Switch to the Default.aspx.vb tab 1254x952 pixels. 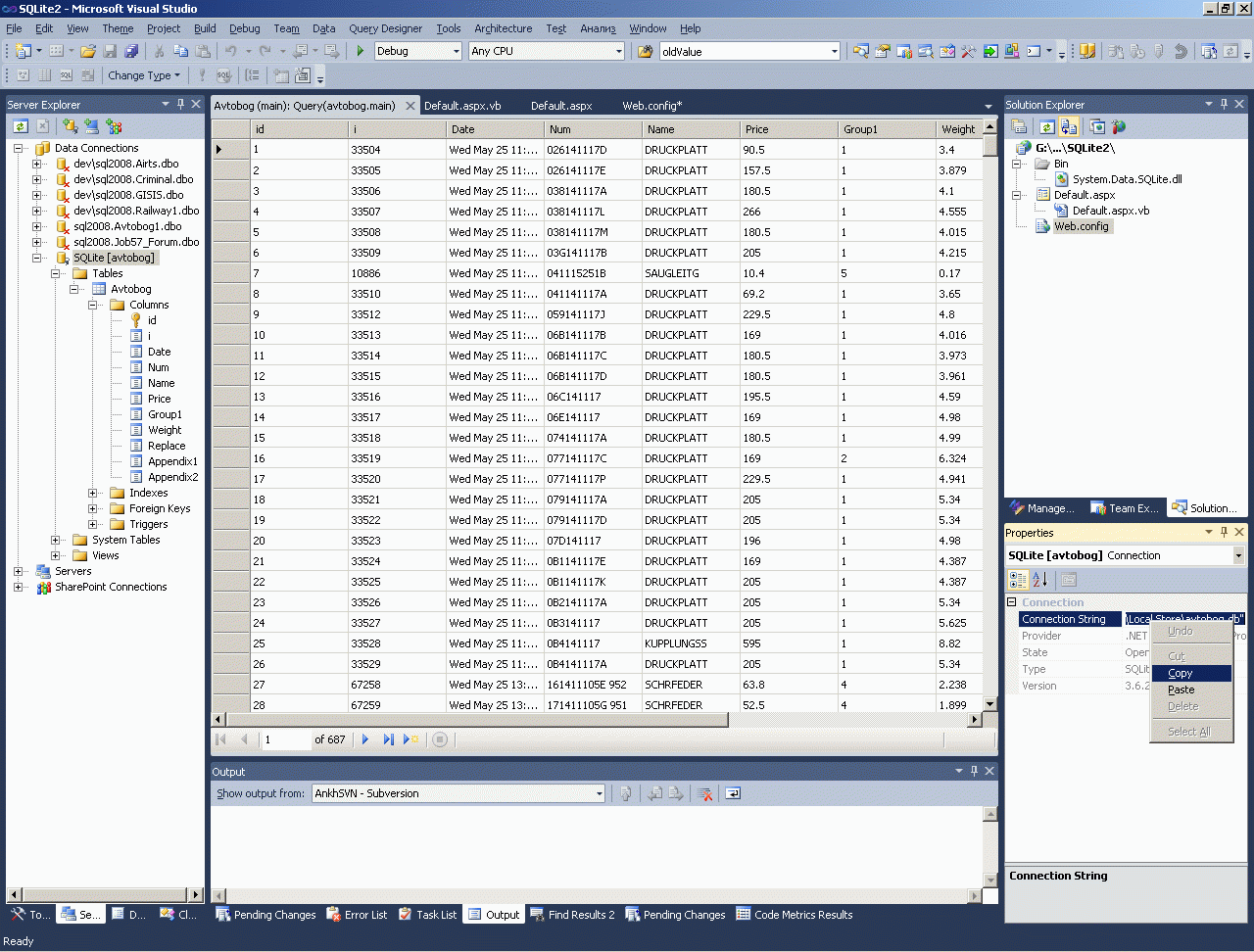pyautogui.click(x=462, y=106)
